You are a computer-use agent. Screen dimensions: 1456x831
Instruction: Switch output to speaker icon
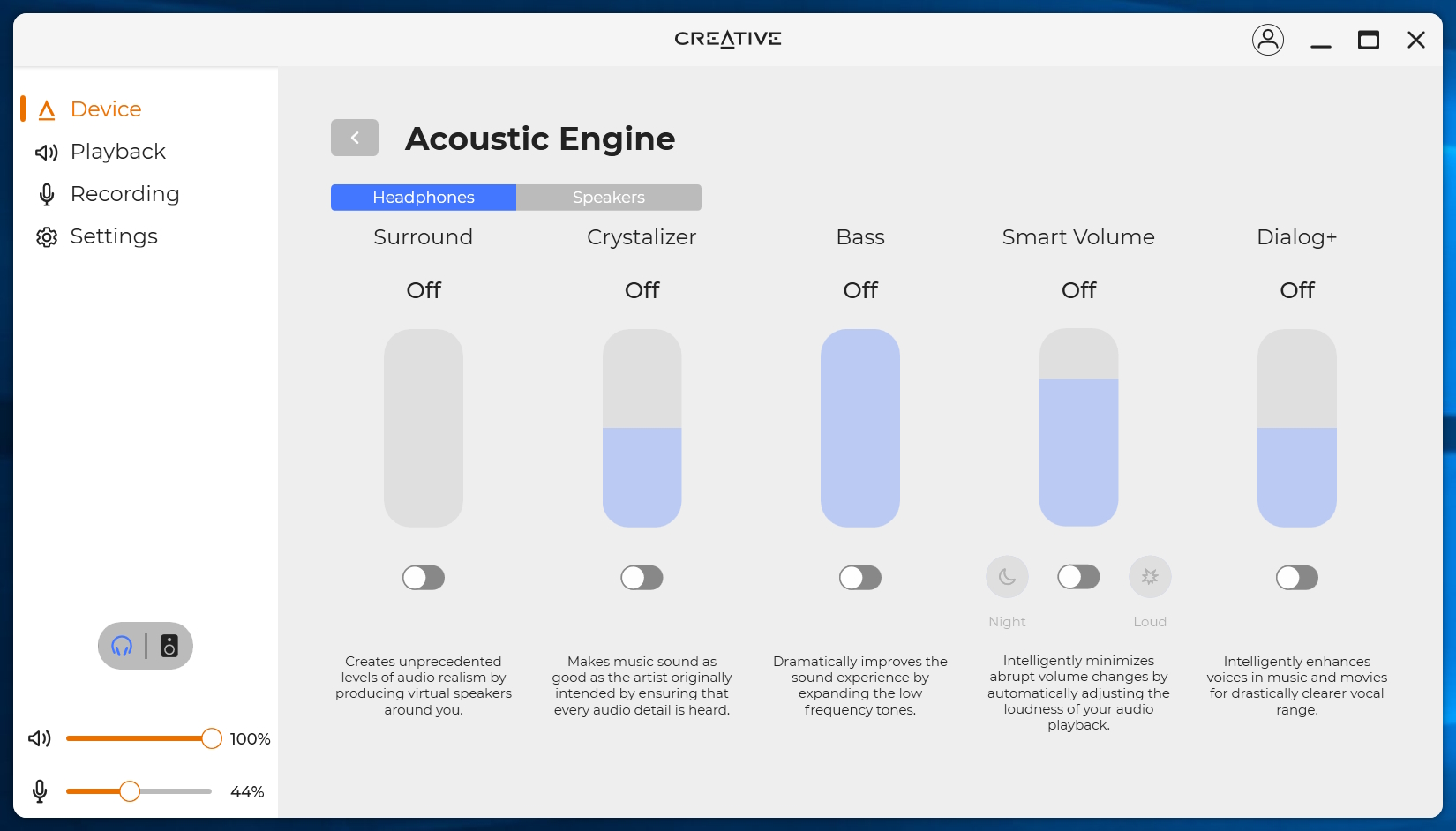(x=169, y=647)
